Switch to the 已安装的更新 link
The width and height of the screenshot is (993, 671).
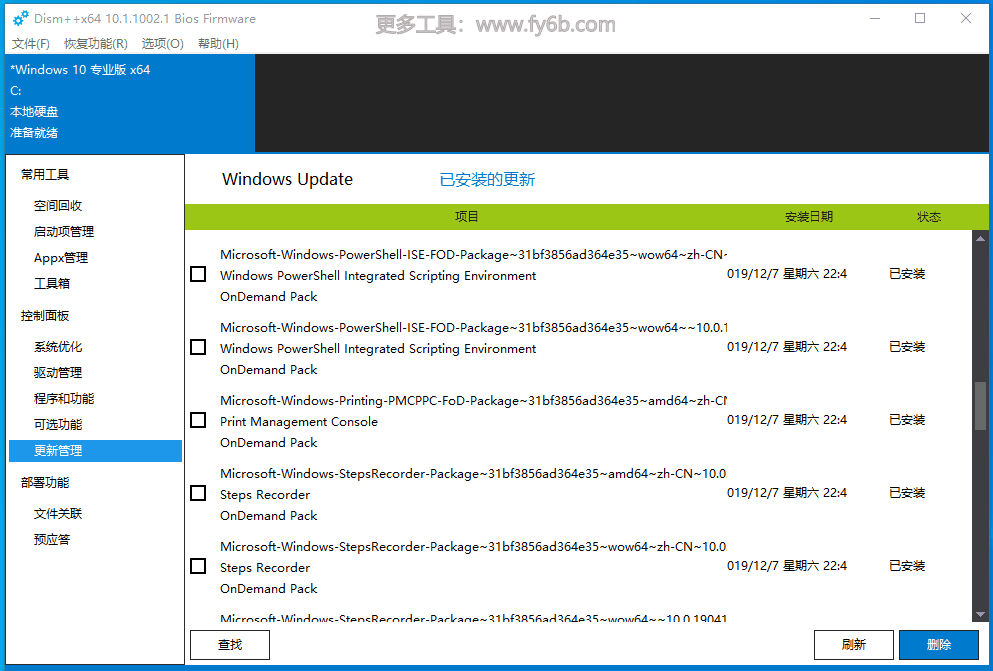487,180
